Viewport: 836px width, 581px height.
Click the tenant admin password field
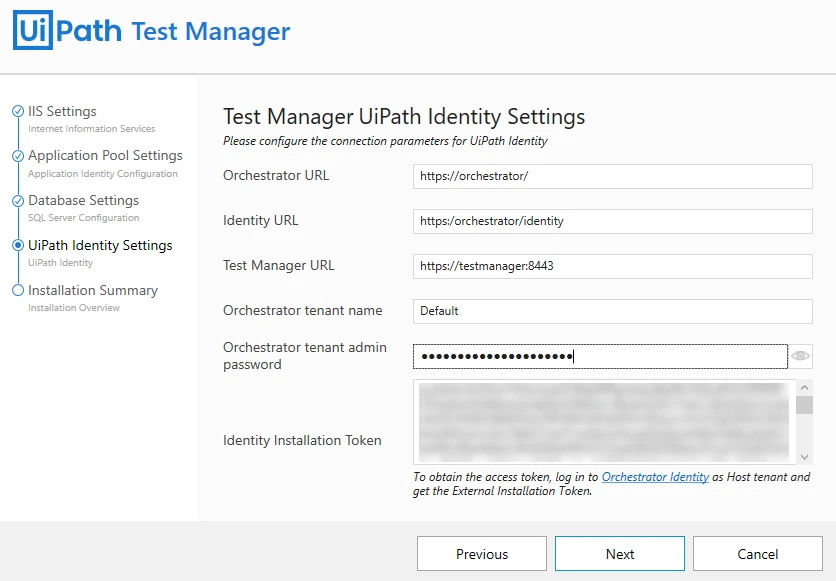tap(600, 356)
